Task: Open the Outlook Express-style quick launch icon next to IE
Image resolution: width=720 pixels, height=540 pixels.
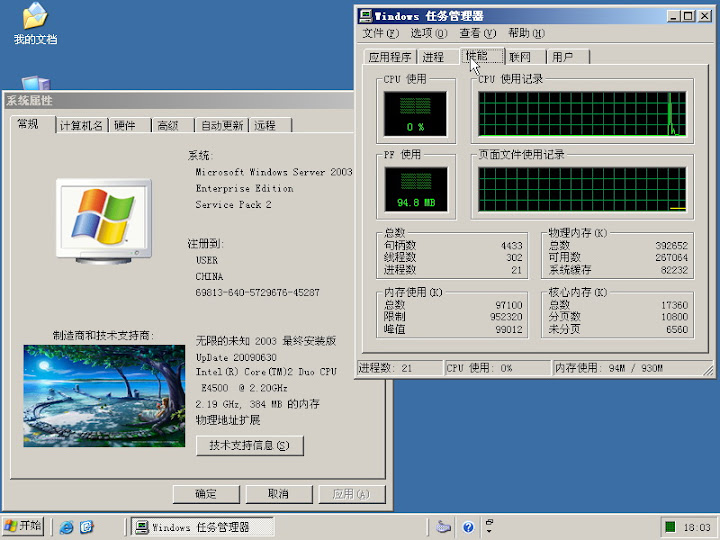Action: click(x=87, y=527)
